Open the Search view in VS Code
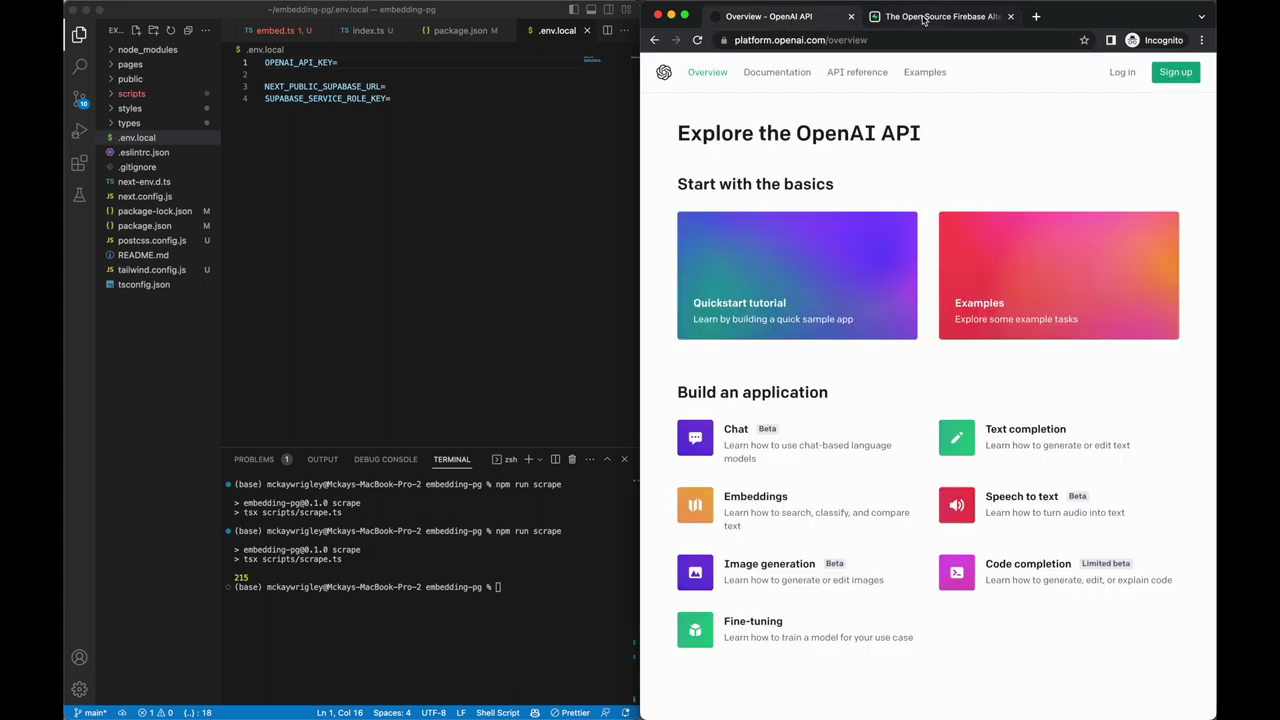This screenshot has width=1280, height=720. [x=79, y=67]
